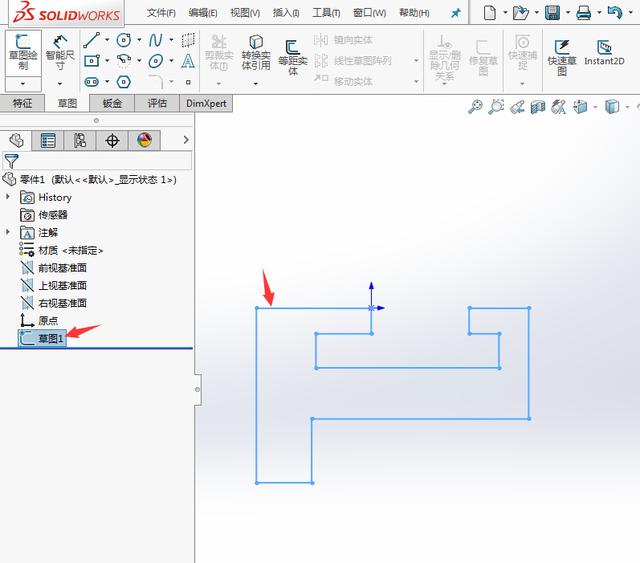Open Save icon dropdown arrow
Viewport: 640px width, 563px height.
(568, 13)
